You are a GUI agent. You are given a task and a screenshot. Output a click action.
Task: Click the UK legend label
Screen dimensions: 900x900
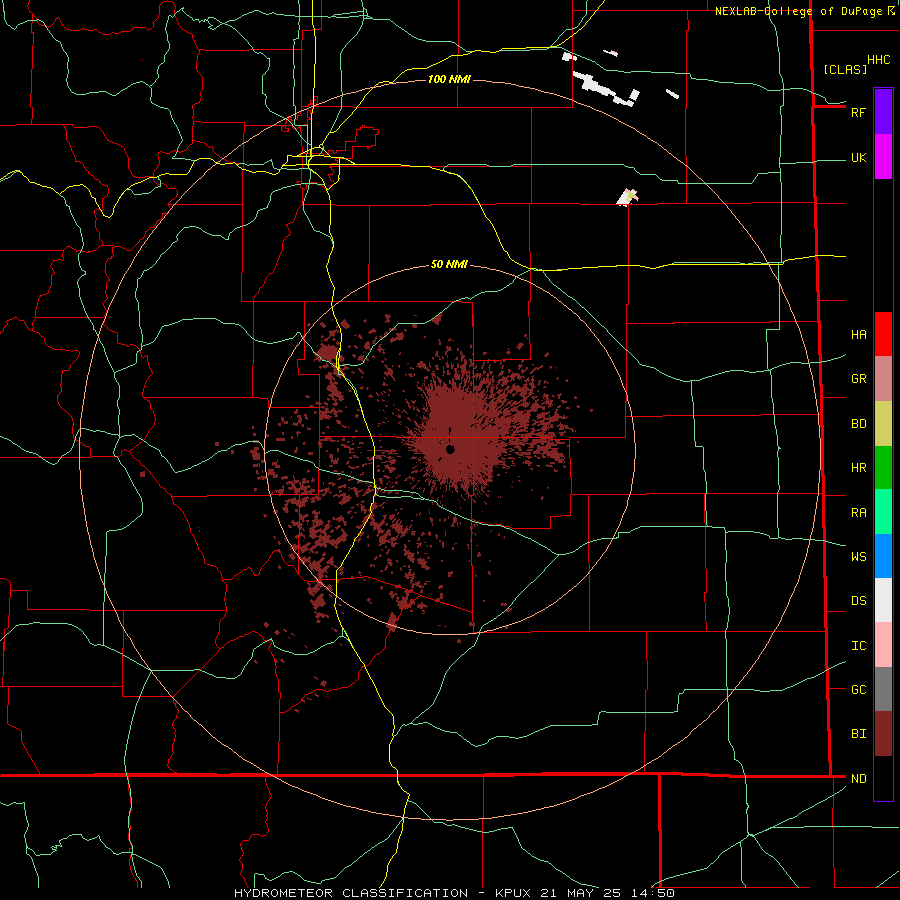858,158
